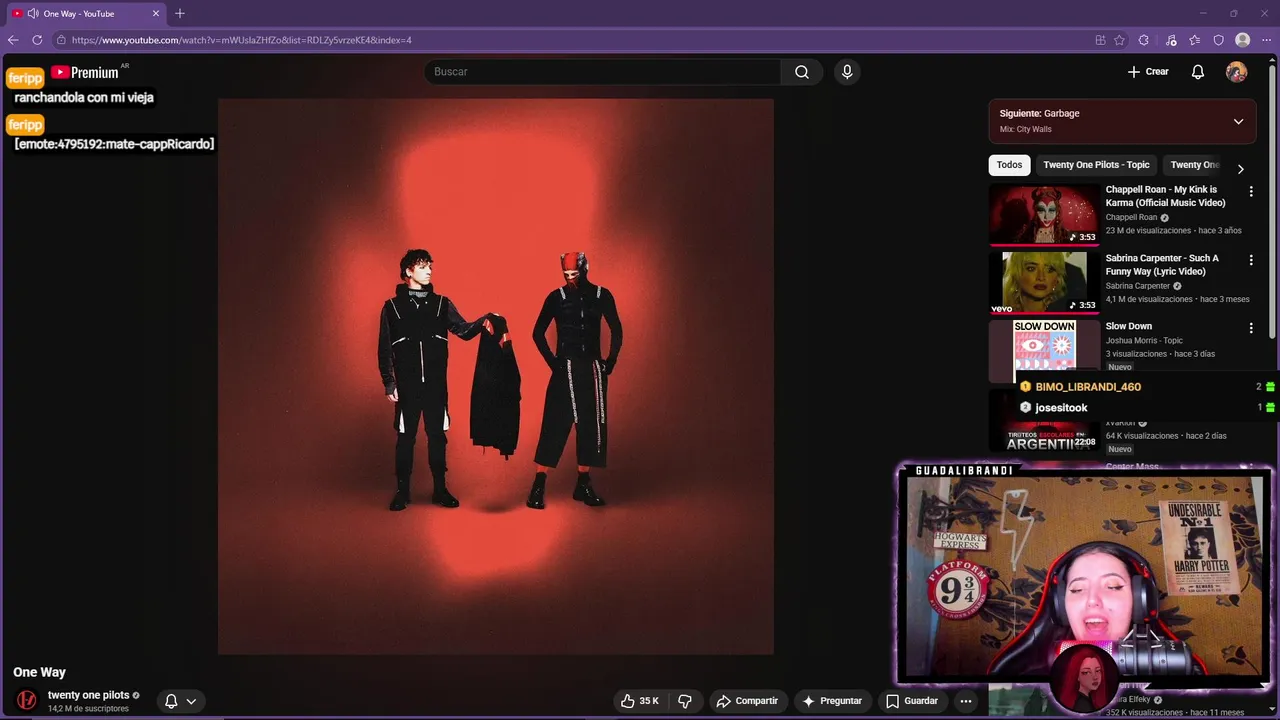Open Slow Down video title link
Image resolution: width=1280 pixels, height=720 pixels.
click(x=1129, y=326)
